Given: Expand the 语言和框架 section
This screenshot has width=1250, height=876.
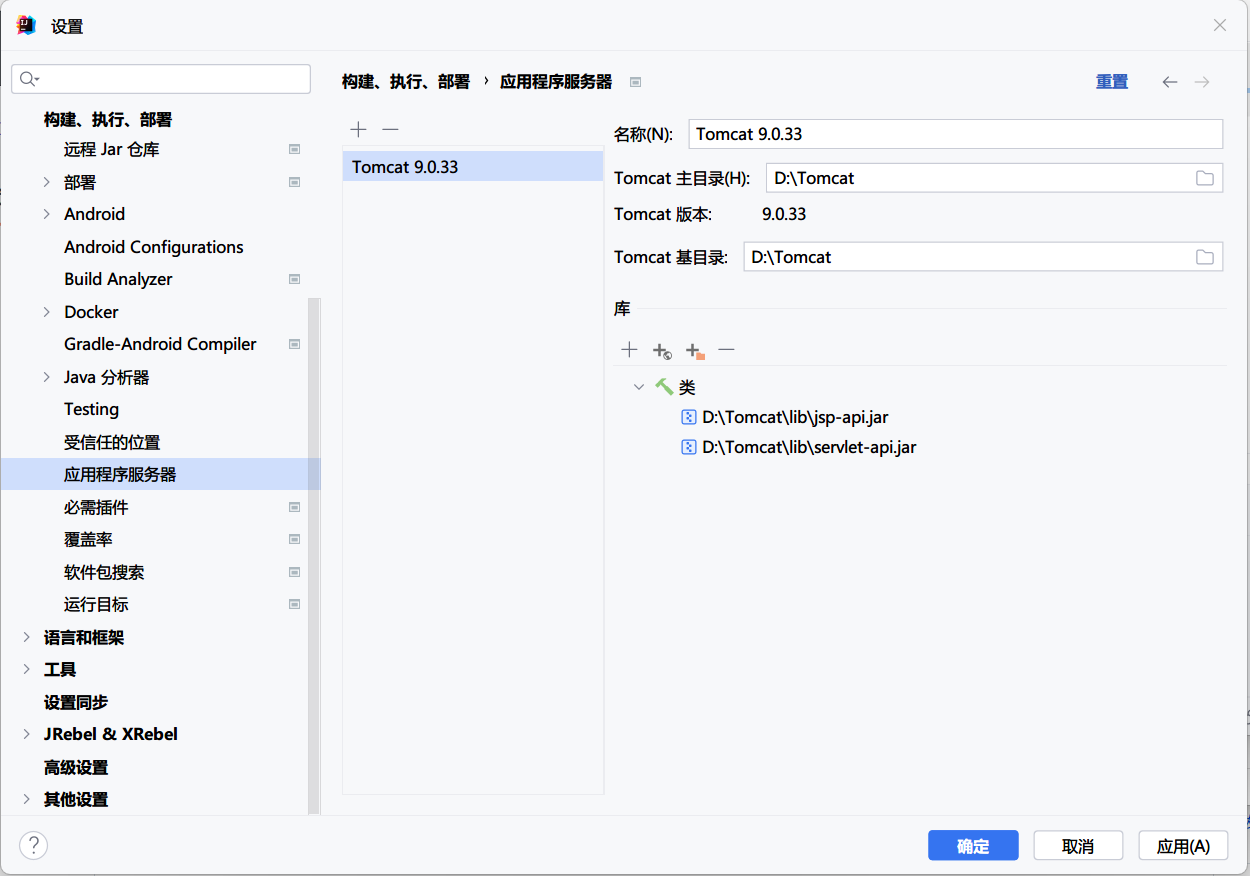Looking at the screenshot, I should [x=27, y=637].
